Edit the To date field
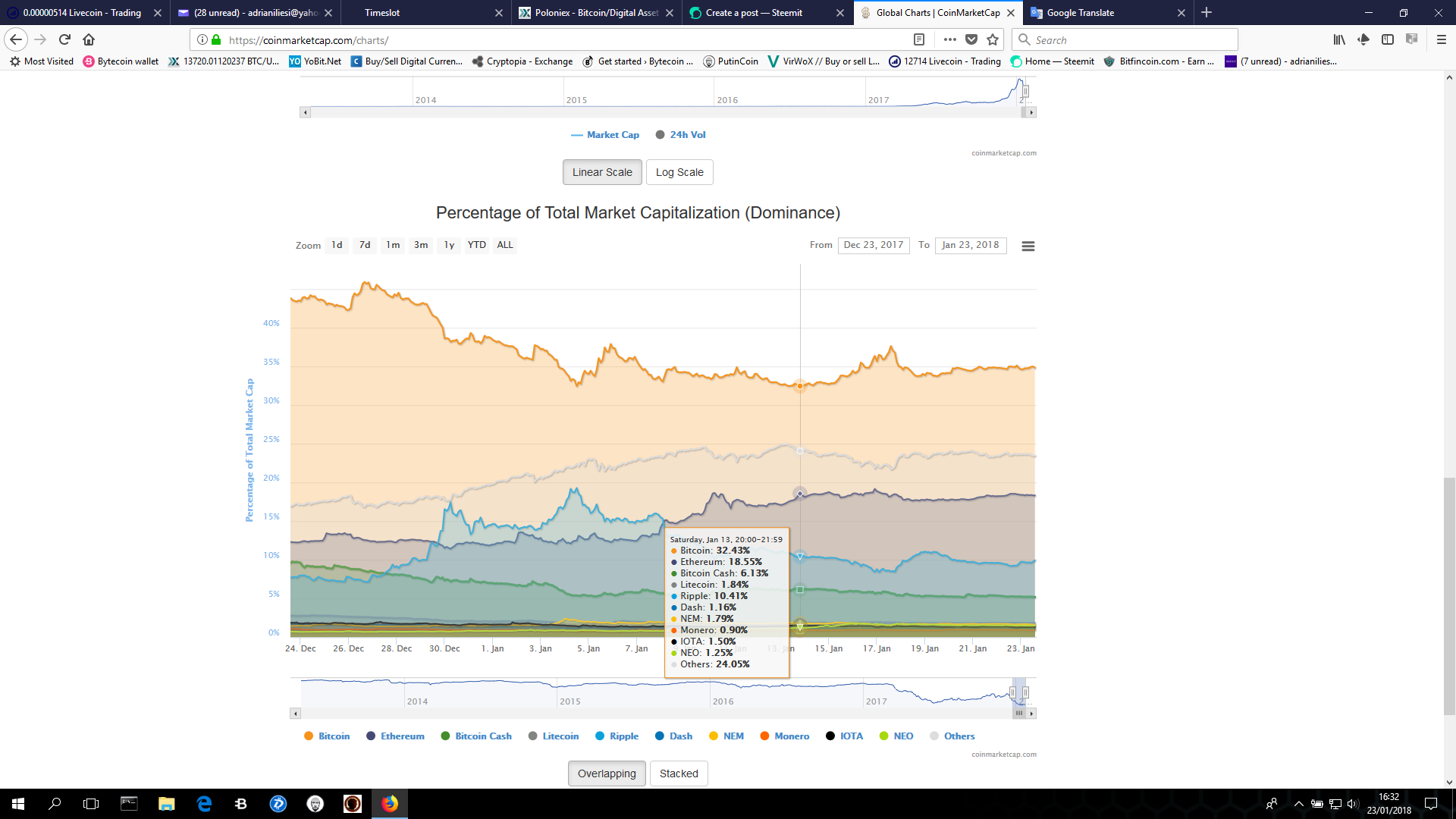The height and width of the screenshot is (819, 1456). [971, 245]
